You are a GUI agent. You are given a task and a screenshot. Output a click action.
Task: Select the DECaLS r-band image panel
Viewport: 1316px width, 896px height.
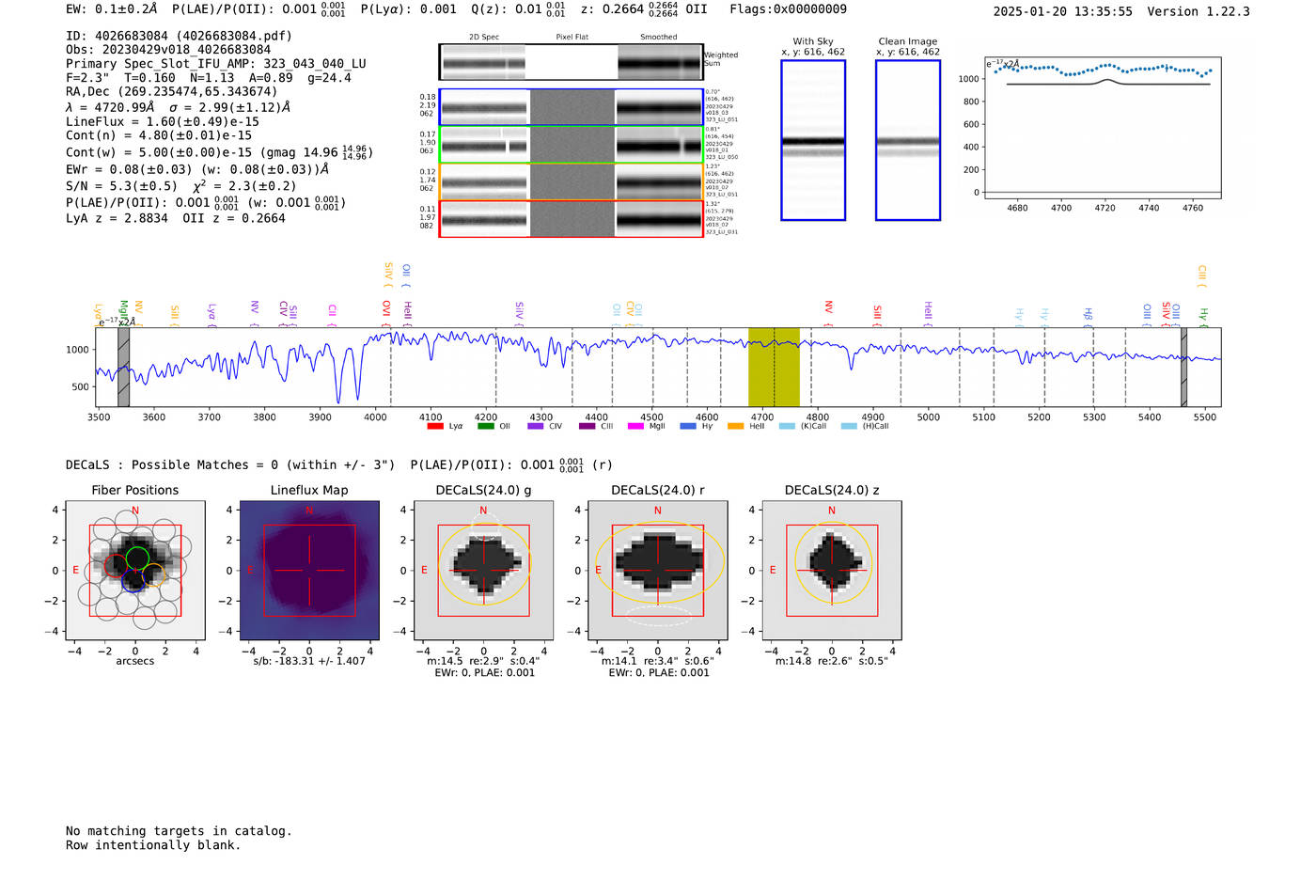click(x=658, y=571)
